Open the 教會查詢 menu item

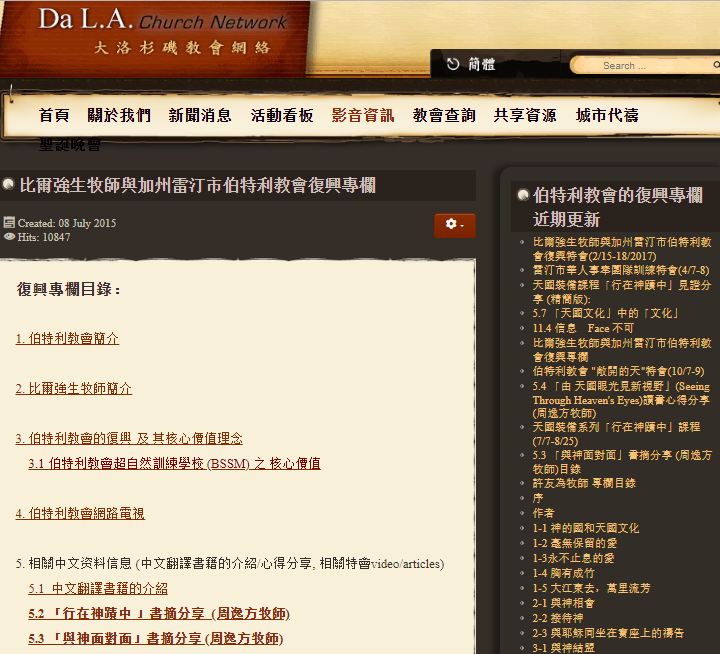(444, 115)
